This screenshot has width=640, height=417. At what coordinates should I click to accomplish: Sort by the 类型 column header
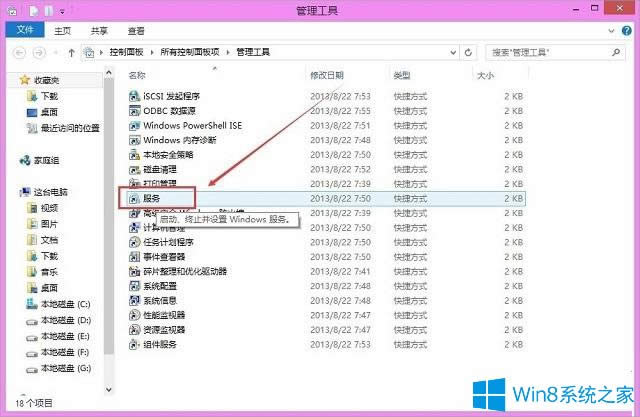pos(402,75)
